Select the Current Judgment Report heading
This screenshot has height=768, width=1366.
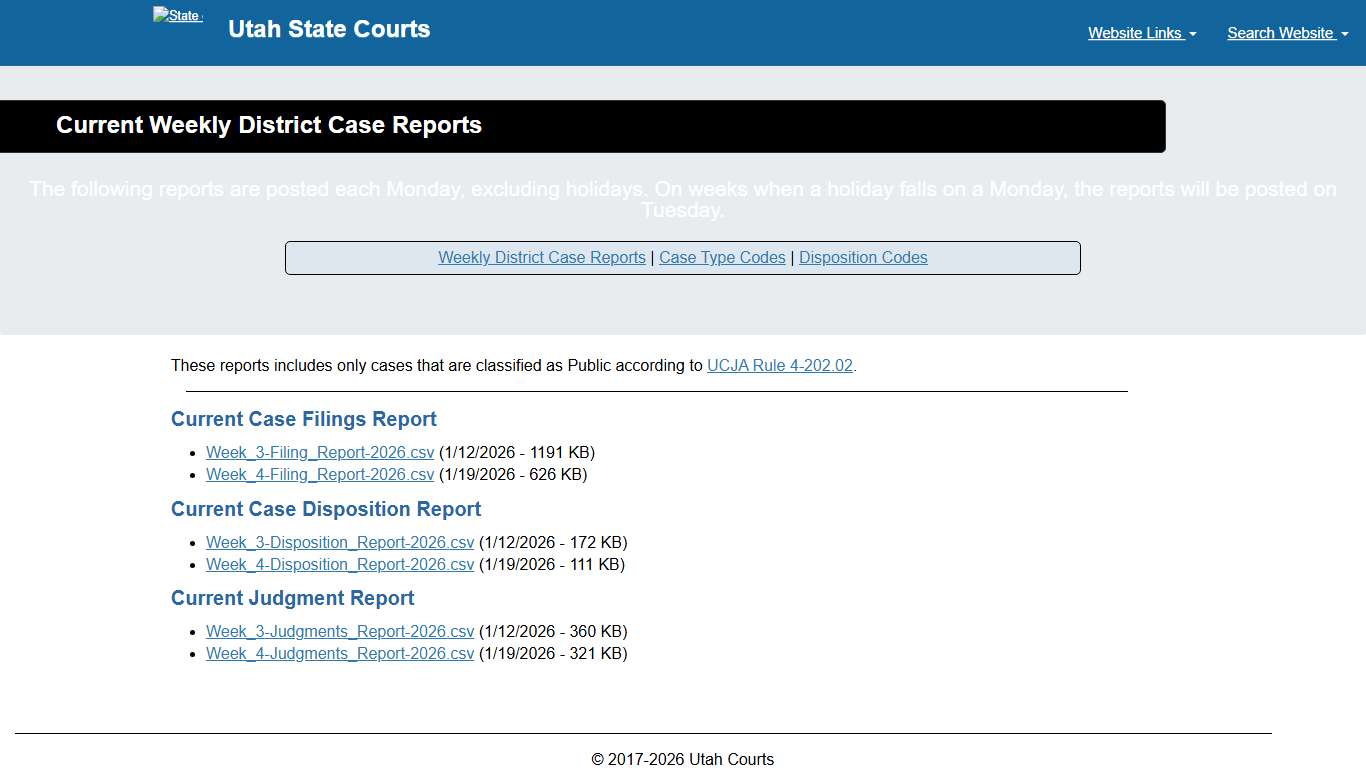(292, 598)
